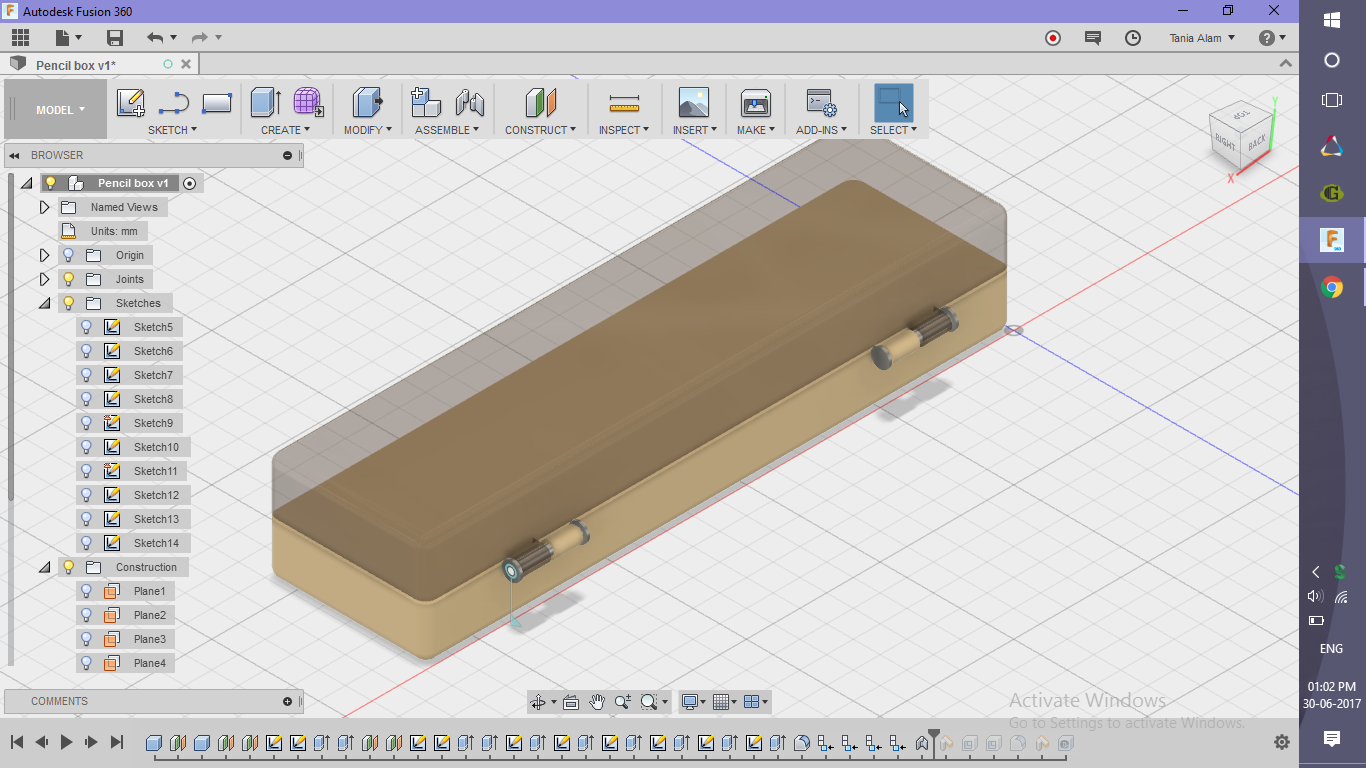The height and width of the screenshot is (768, 1366).
Task: Toggle the Joints folder light bulb
Action: 69,279
